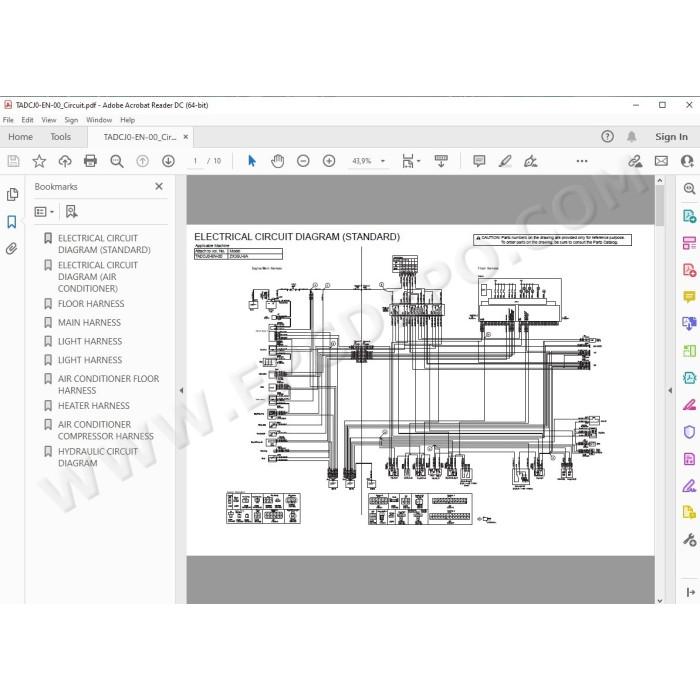Expand the fit page options dropdown
The image size is (700, 700).
click(x=418, y=161)
